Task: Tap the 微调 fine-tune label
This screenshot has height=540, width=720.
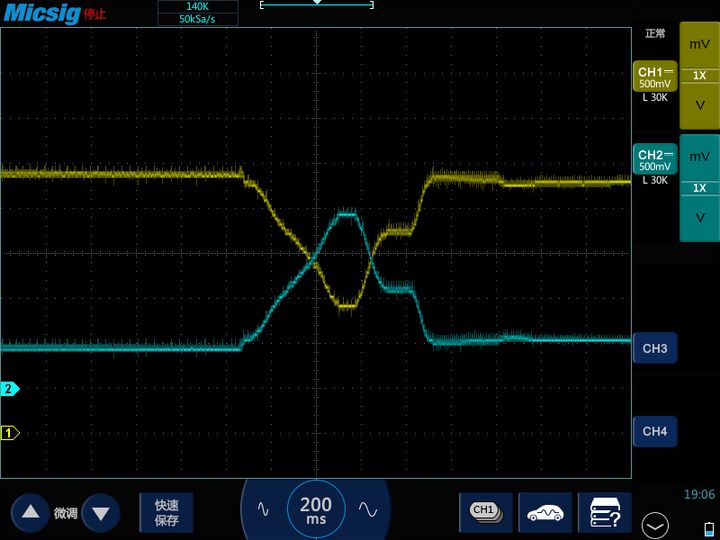Action: tap(65, 513)
